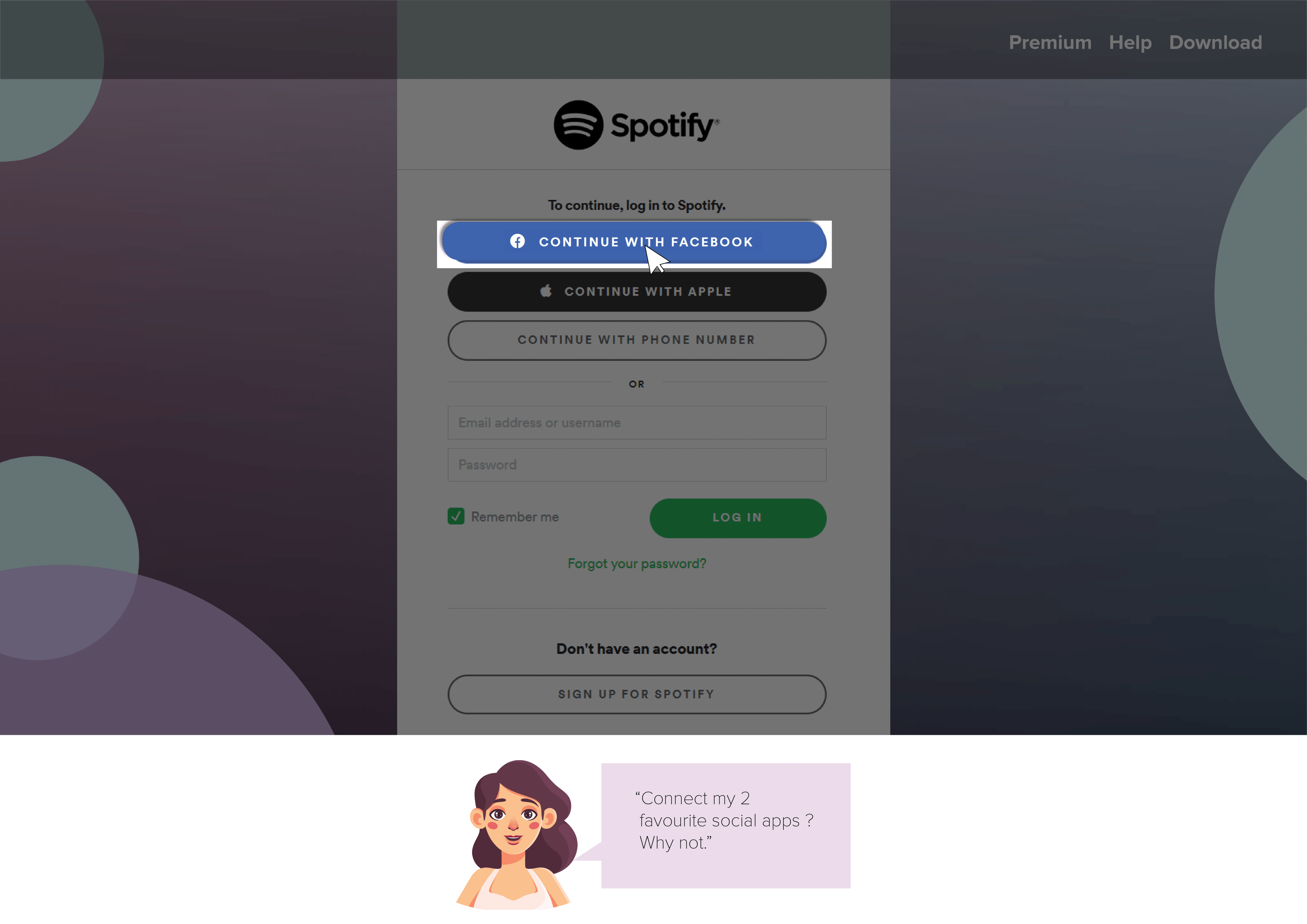Continue with Facebook login
This screenshot has width=1307, height=924.
coord(634,242)
